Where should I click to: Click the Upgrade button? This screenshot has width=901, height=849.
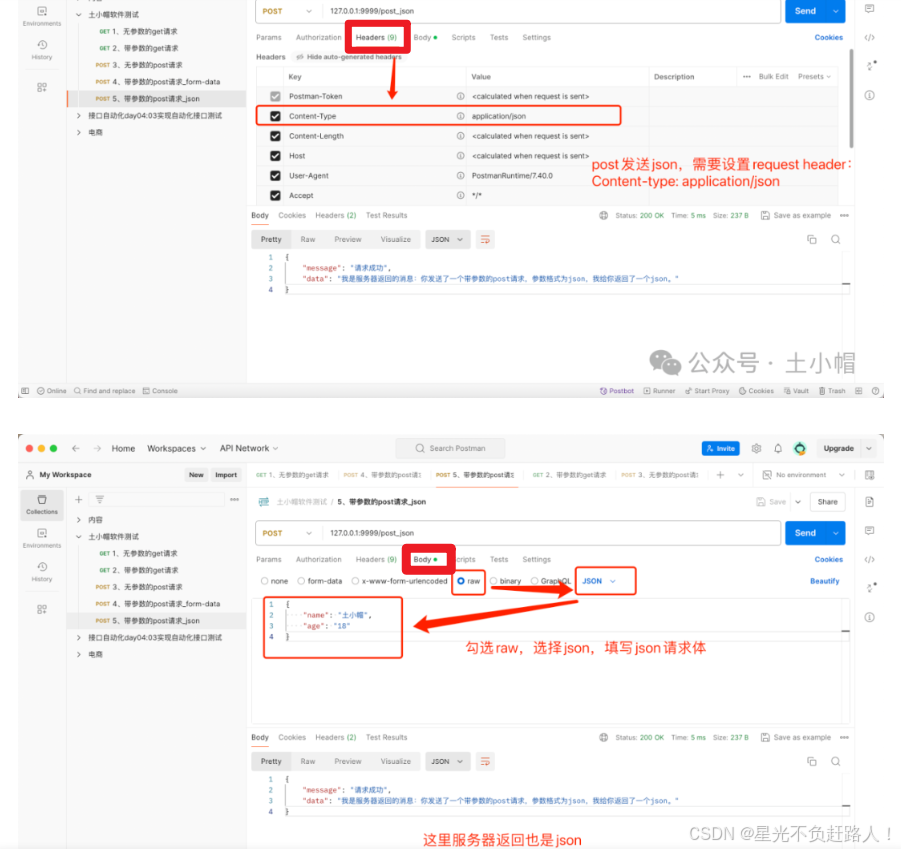pyautogui.click(x=838, y=449)
